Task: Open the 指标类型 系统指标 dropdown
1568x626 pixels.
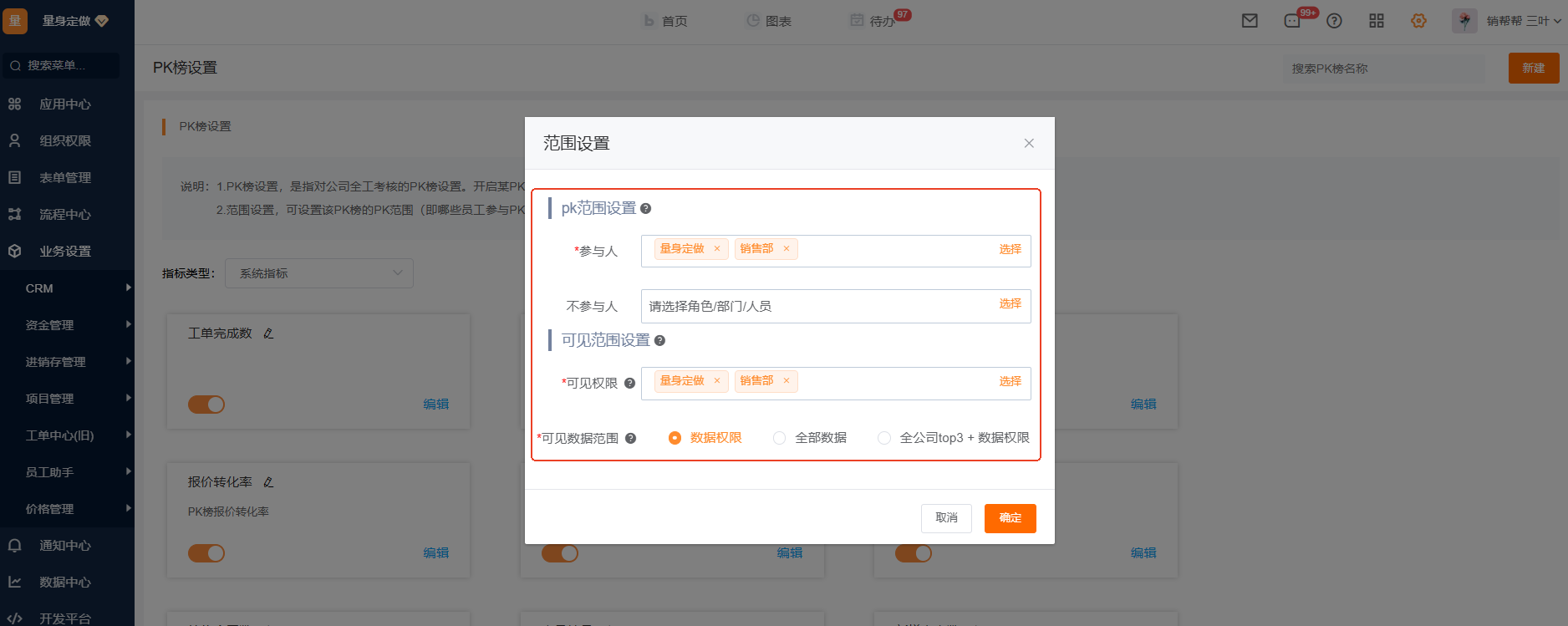Action: coord(318,273)
